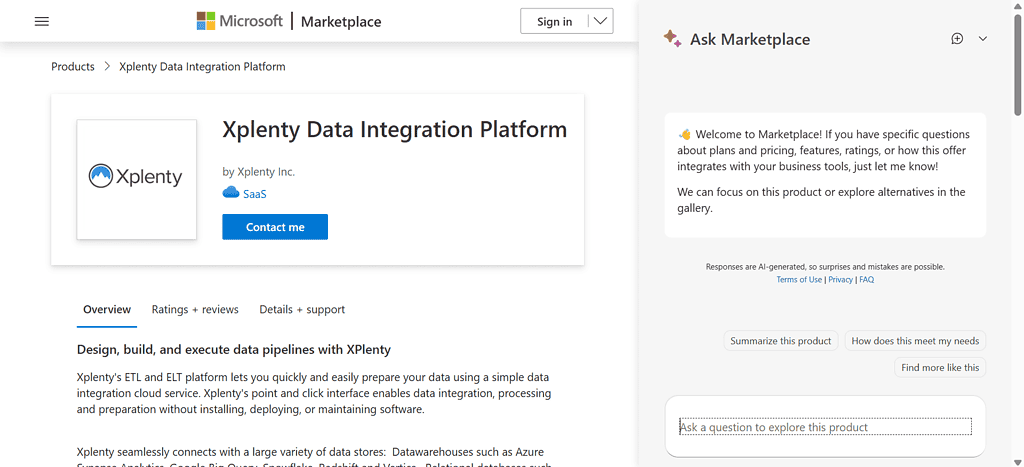Click the Xplenty logo thumbnail
Viewport: 1024px width, 467px height.
pos(136,179)
